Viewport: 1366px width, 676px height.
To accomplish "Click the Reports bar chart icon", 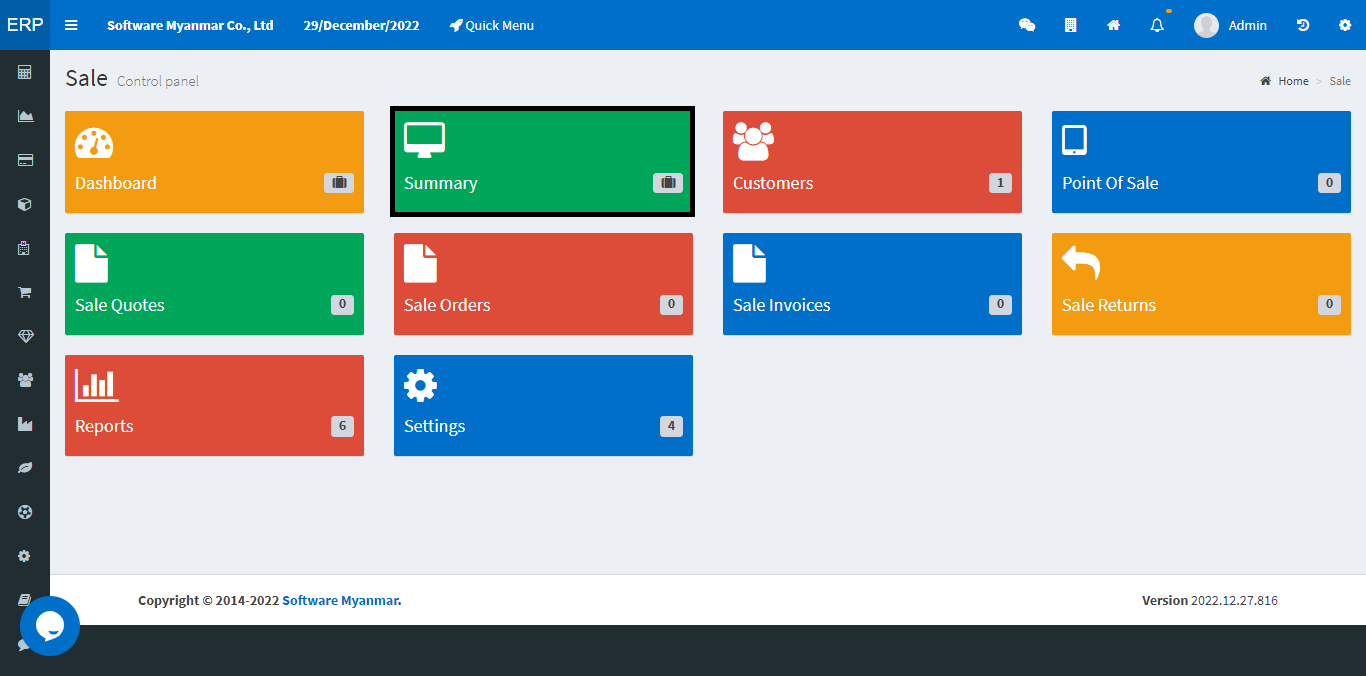I will [97, 385].
